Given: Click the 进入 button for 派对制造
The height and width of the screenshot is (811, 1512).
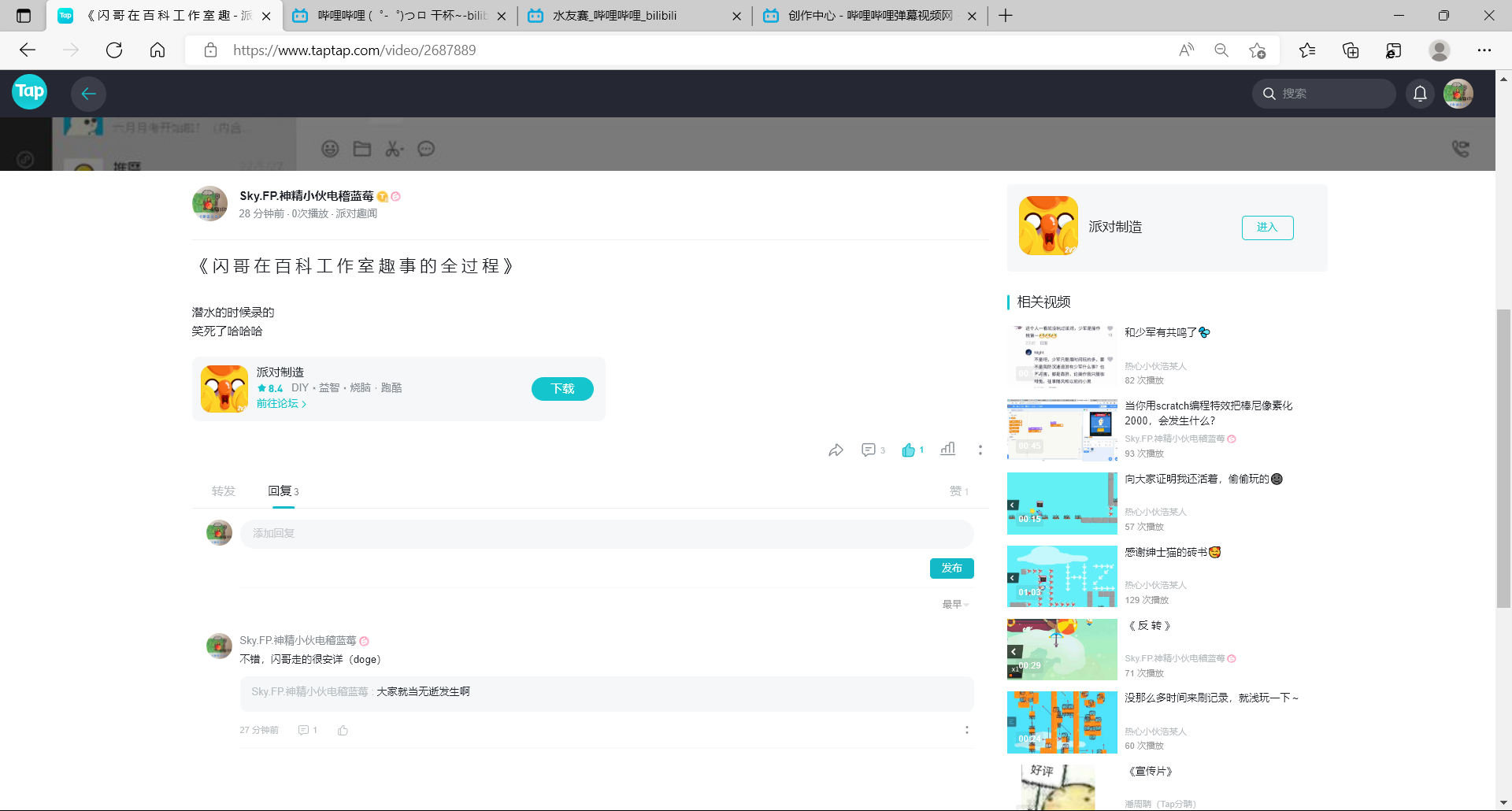Looking at the screenshot, I should [1267, 228].
